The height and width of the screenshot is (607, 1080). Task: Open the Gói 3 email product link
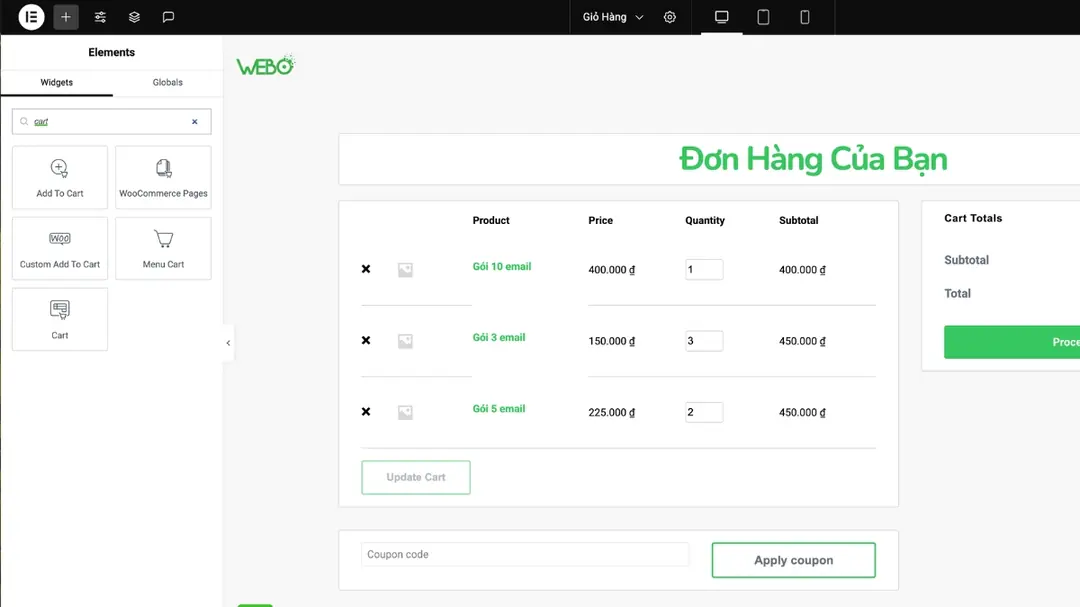pos(499,338)
